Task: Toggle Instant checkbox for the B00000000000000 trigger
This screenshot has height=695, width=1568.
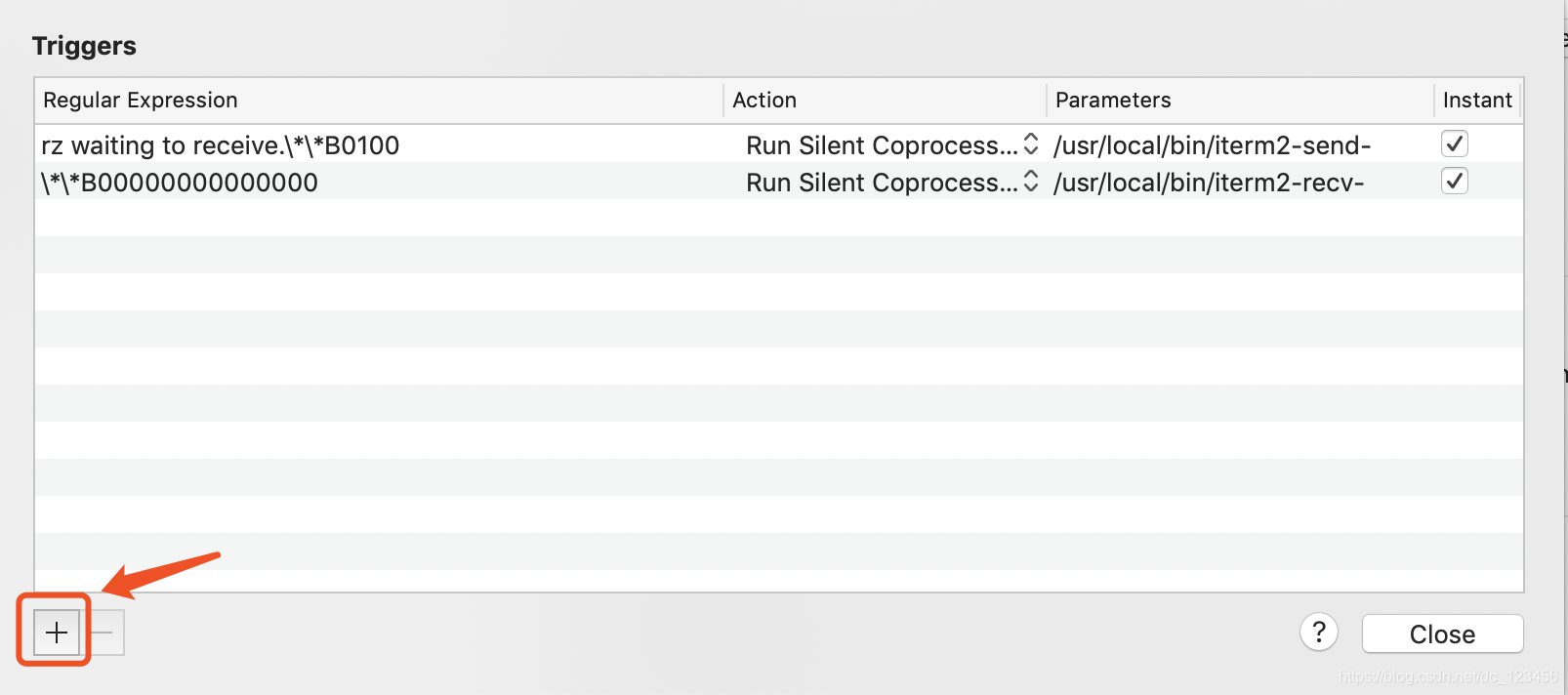Action: [1455, 182]
